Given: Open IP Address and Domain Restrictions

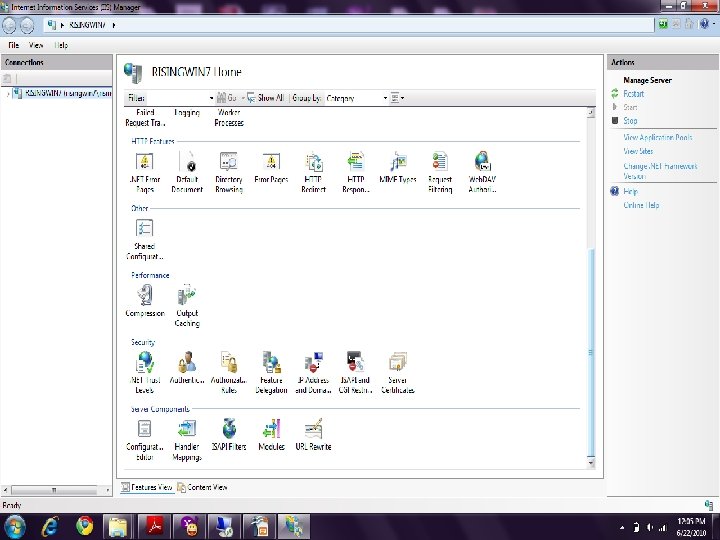Looking at the screenshot, I should click(x=314, y=373).
